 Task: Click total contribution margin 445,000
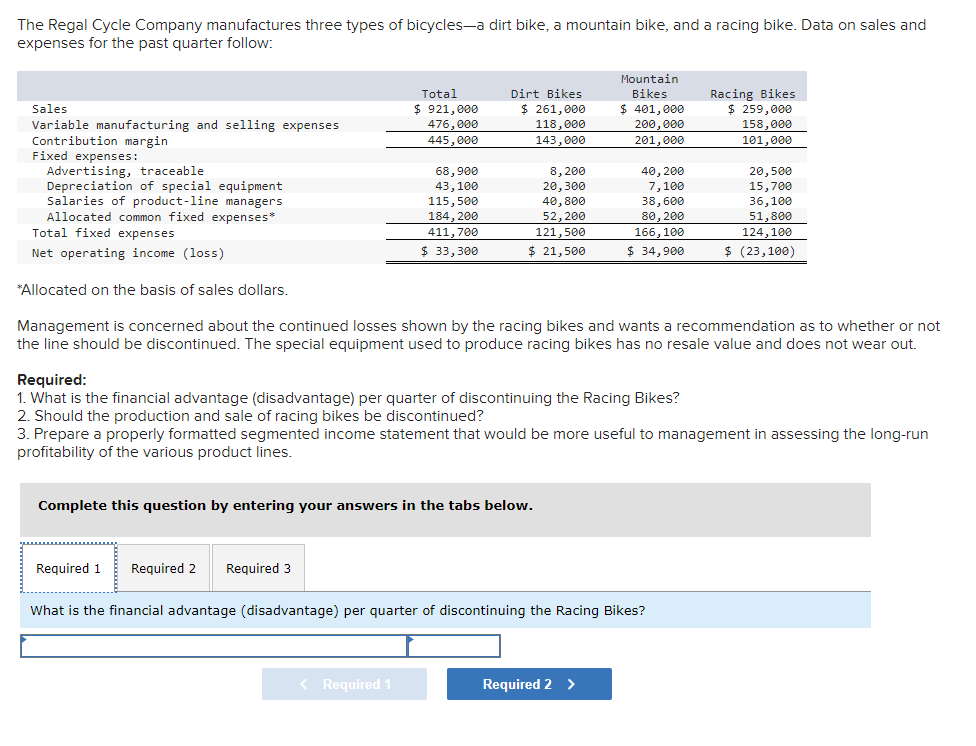453,140
